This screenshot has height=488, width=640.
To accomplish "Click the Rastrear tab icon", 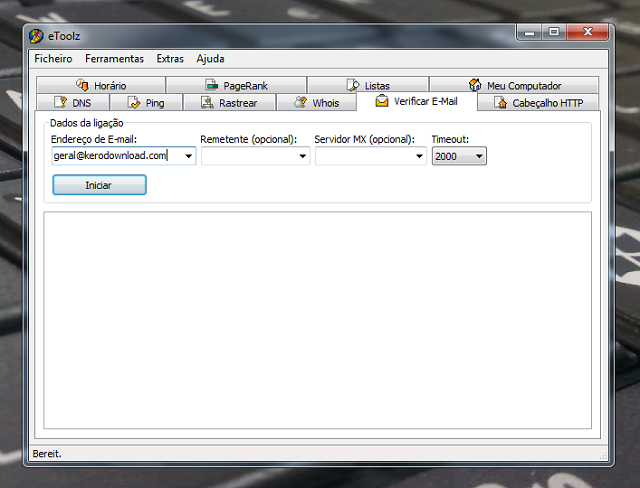I will coord(207,102).
